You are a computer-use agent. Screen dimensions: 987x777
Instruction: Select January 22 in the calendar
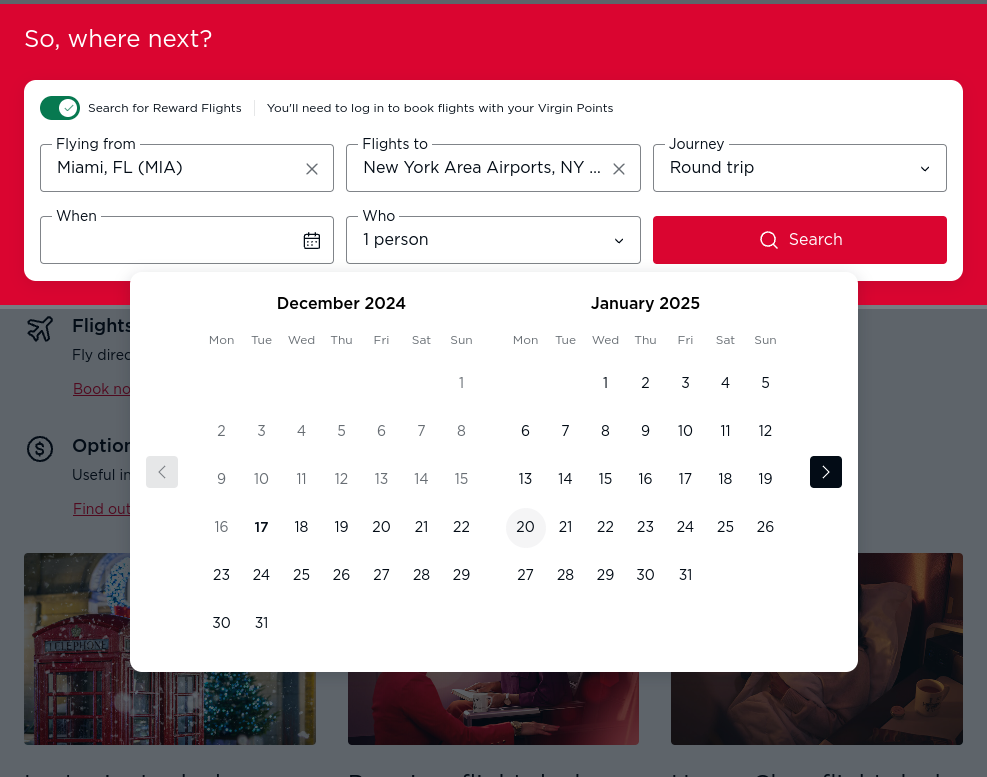pos(606,527)
